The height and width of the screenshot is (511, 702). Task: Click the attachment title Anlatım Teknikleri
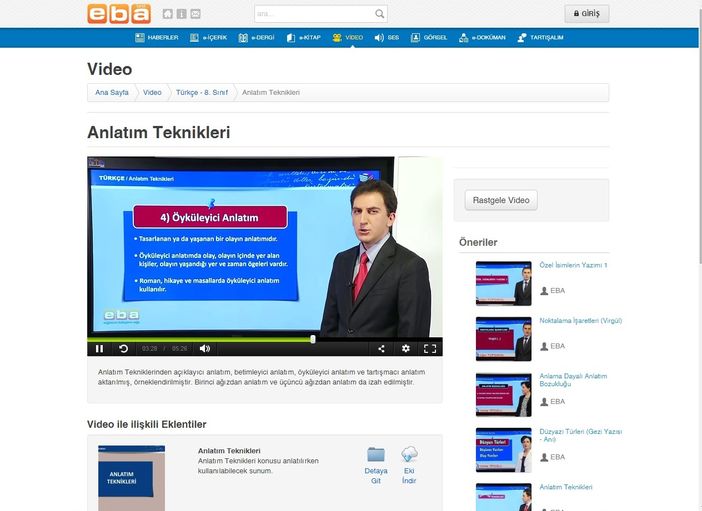coord(229,451)
